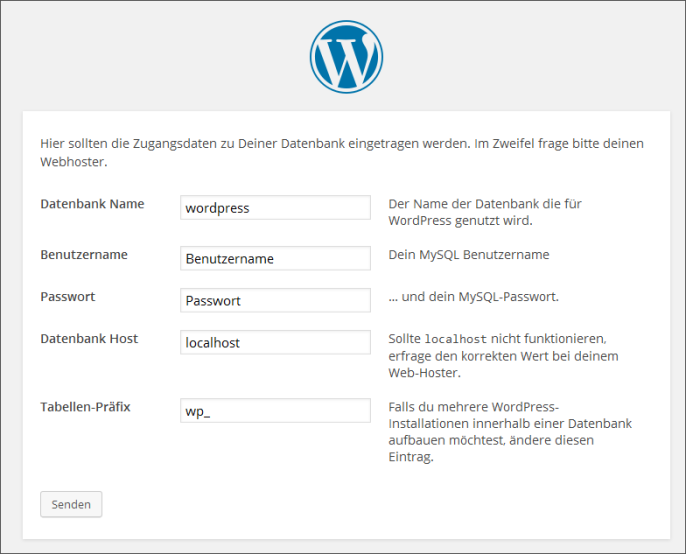686x554 pixels.
Task: Click the 'Datenbank Name' label
Action: (92, 204)
